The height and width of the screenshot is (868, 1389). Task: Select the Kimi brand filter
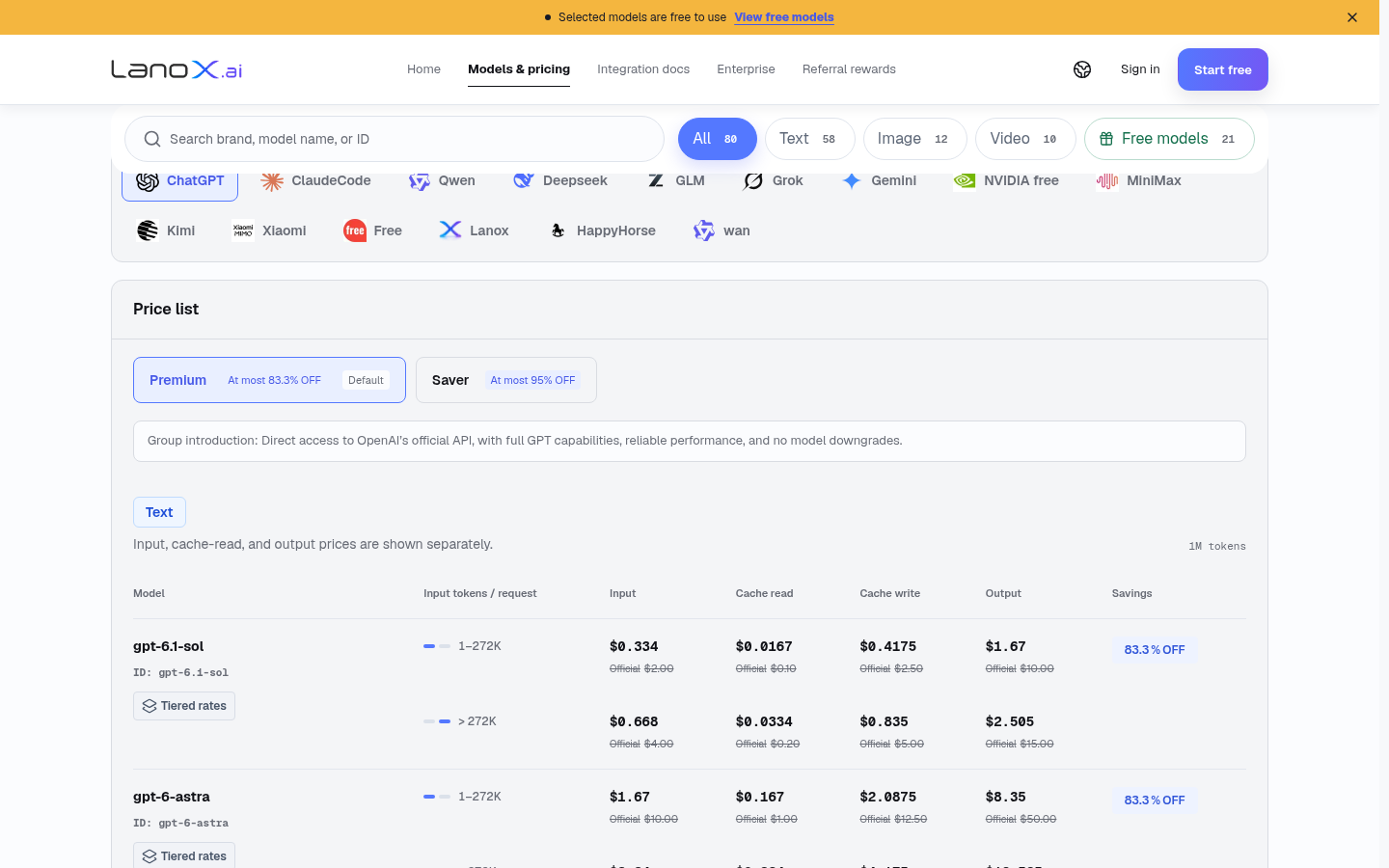tap(166, 231)
